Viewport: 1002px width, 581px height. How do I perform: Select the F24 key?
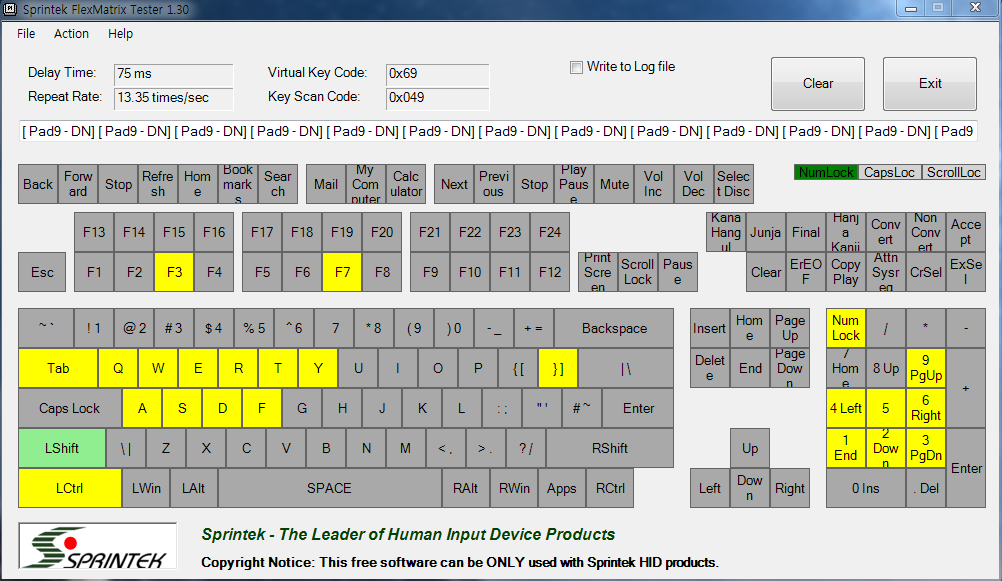coord(550,232)
